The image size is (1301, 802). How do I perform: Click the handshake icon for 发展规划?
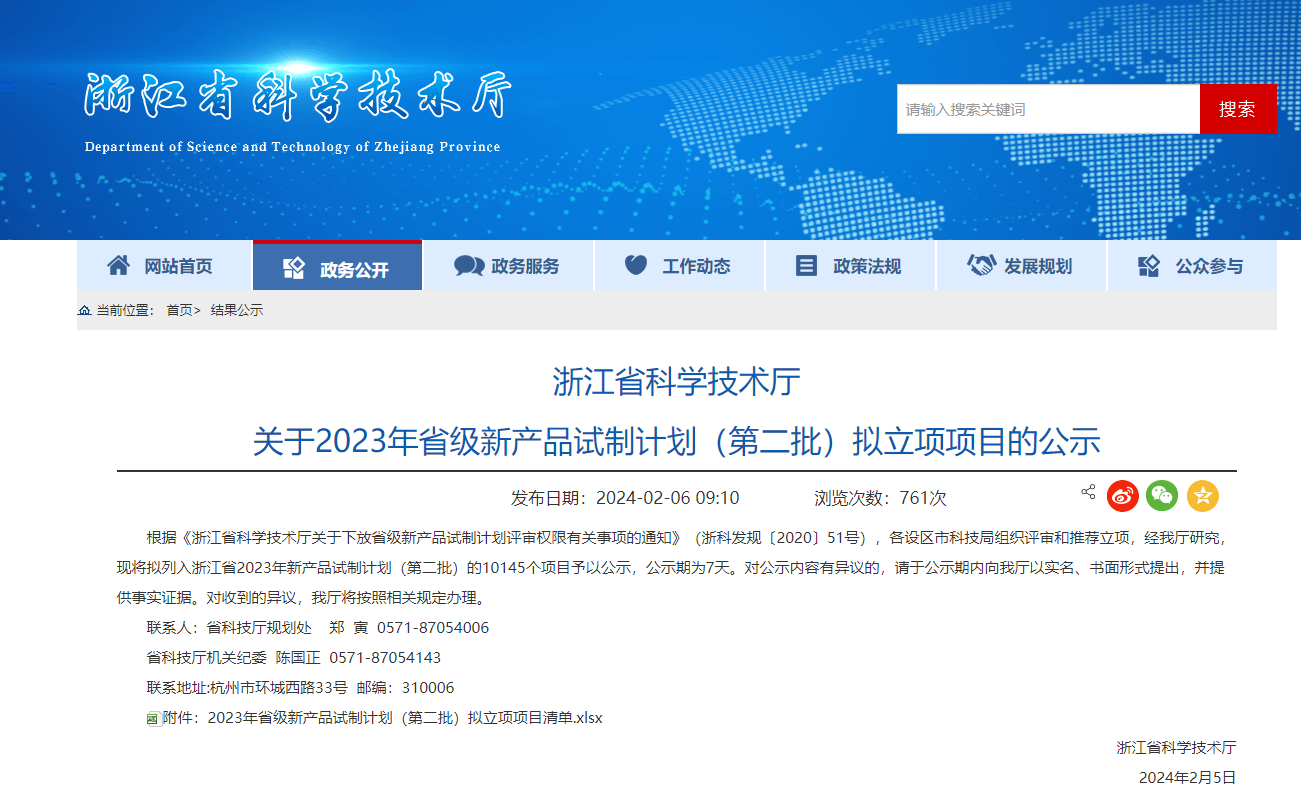click(981, 266)
